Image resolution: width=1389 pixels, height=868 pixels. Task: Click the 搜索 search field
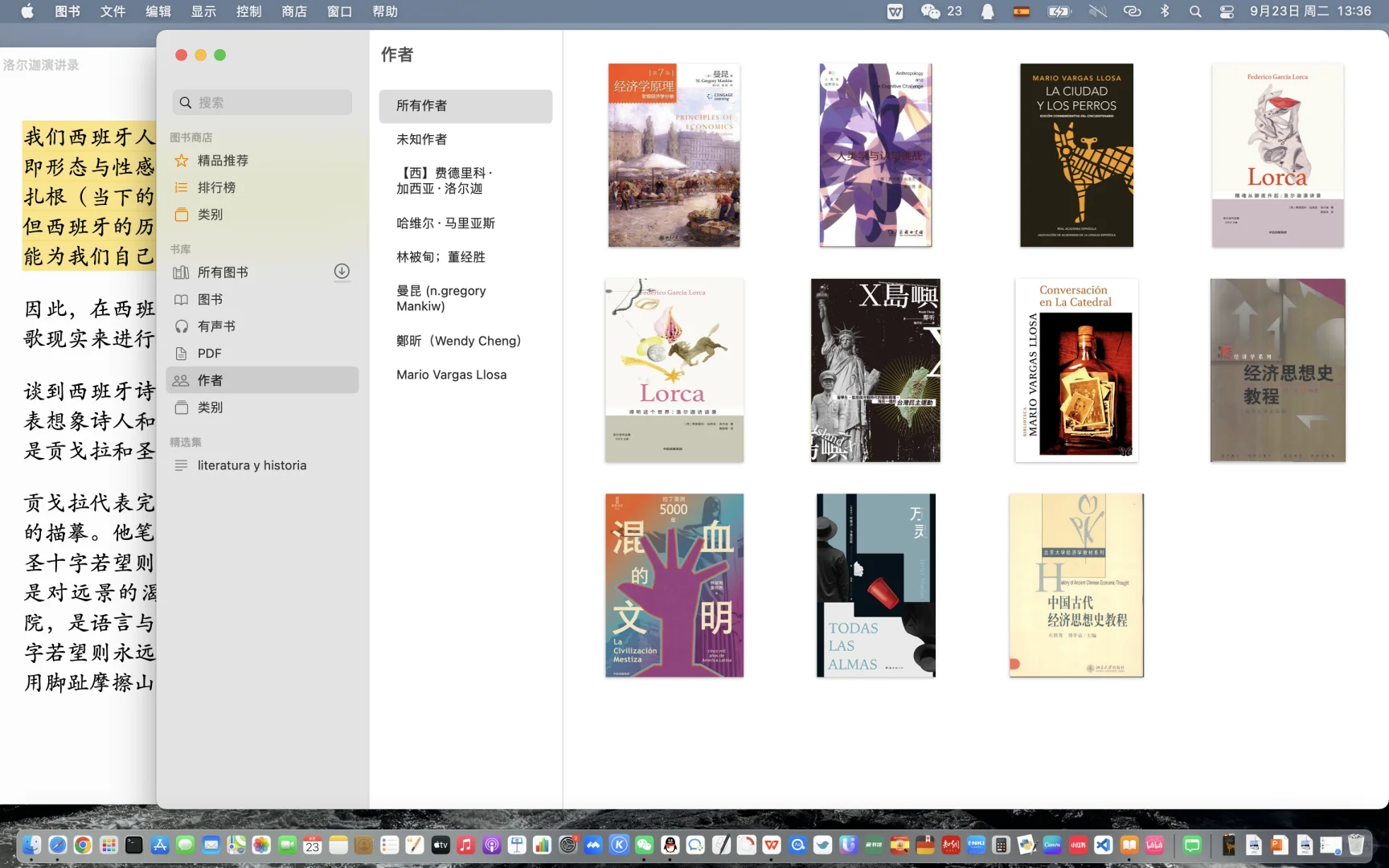click(262, 102)
